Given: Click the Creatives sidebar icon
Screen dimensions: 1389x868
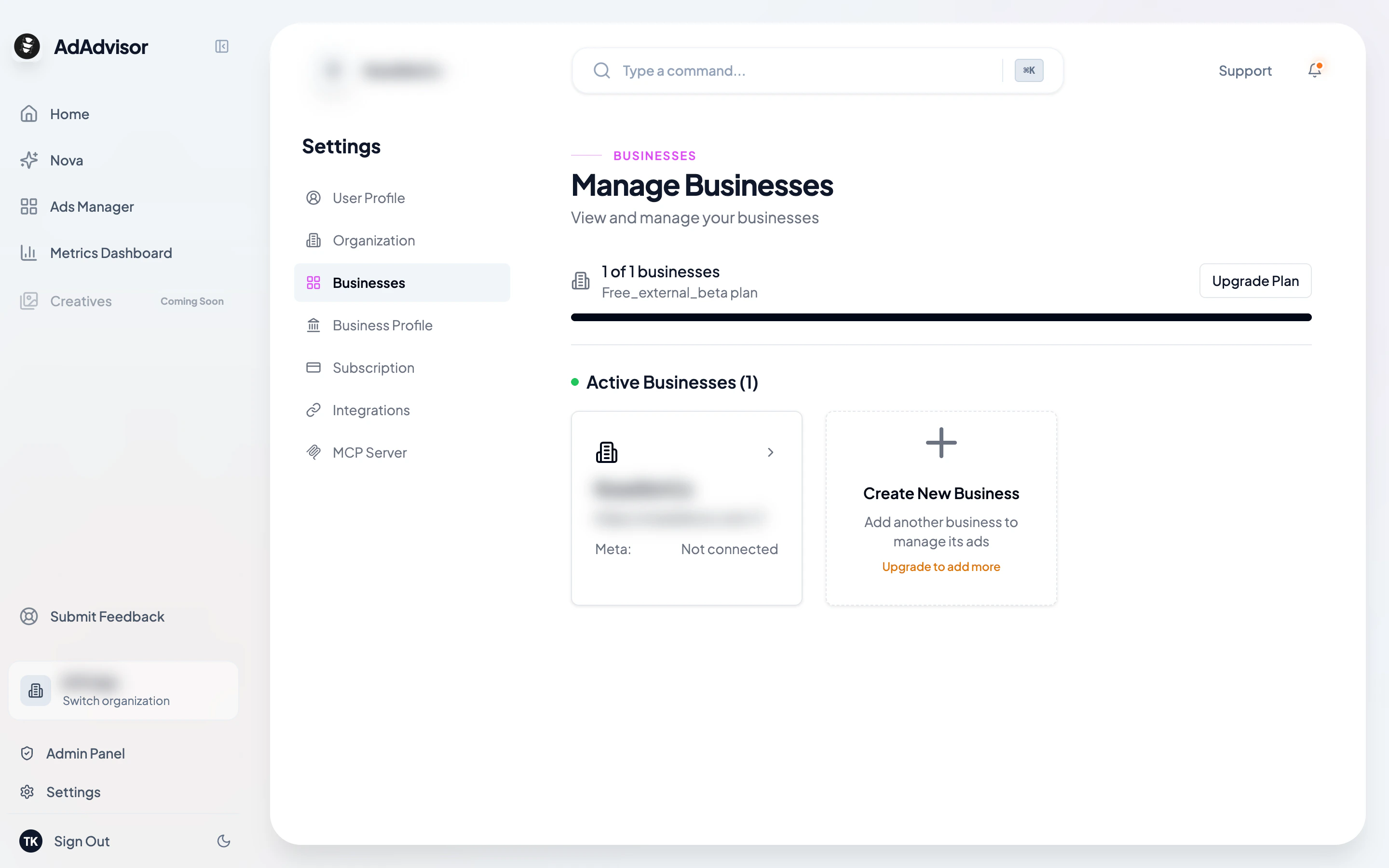Looking at the screenshot, I should [29, 300].
